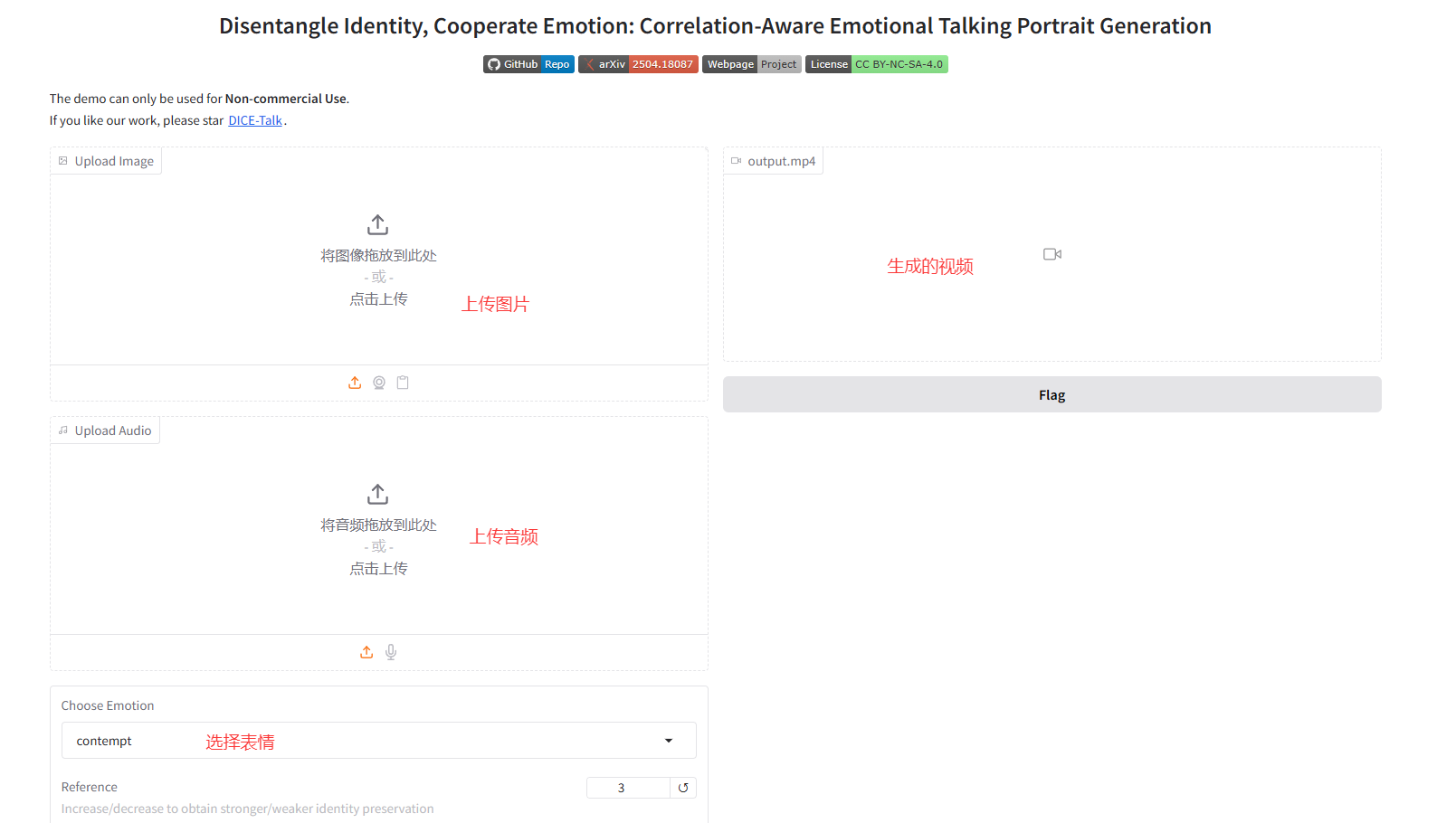Open the GitHub Repo badge

(528, 64)
